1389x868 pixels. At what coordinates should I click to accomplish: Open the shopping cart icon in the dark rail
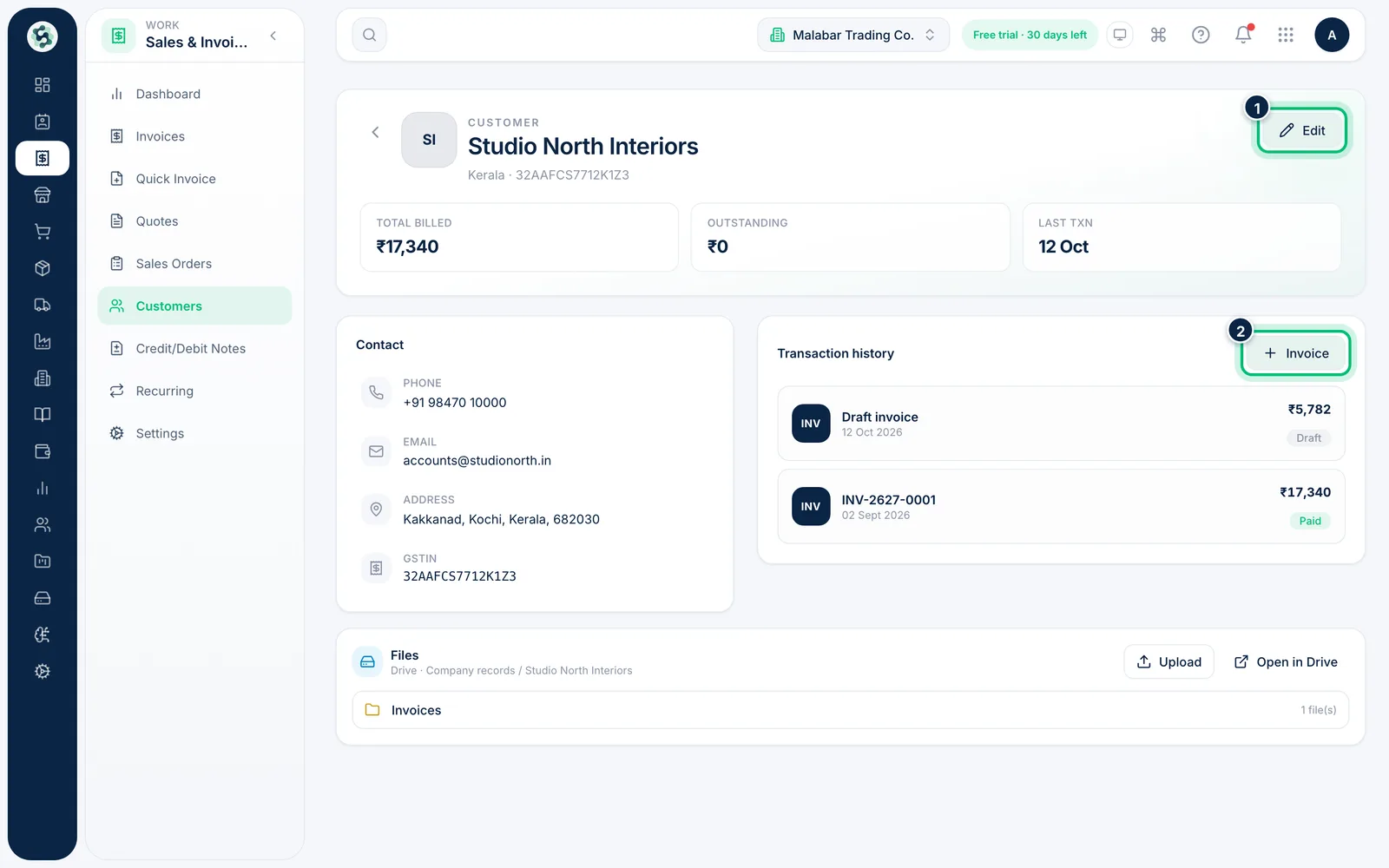pyautogui.click(x=42, y=232)
